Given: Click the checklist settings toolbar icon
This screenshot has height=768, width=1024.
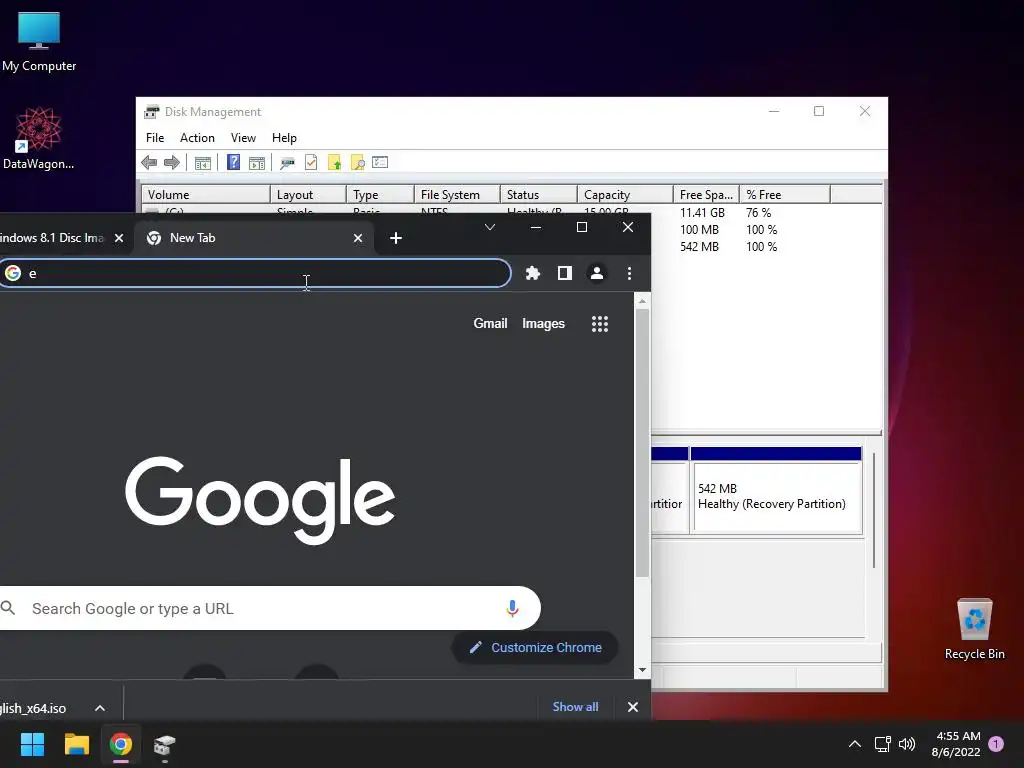Looking at the screenshot, I should pyautogui.click(x=380, y=162).
